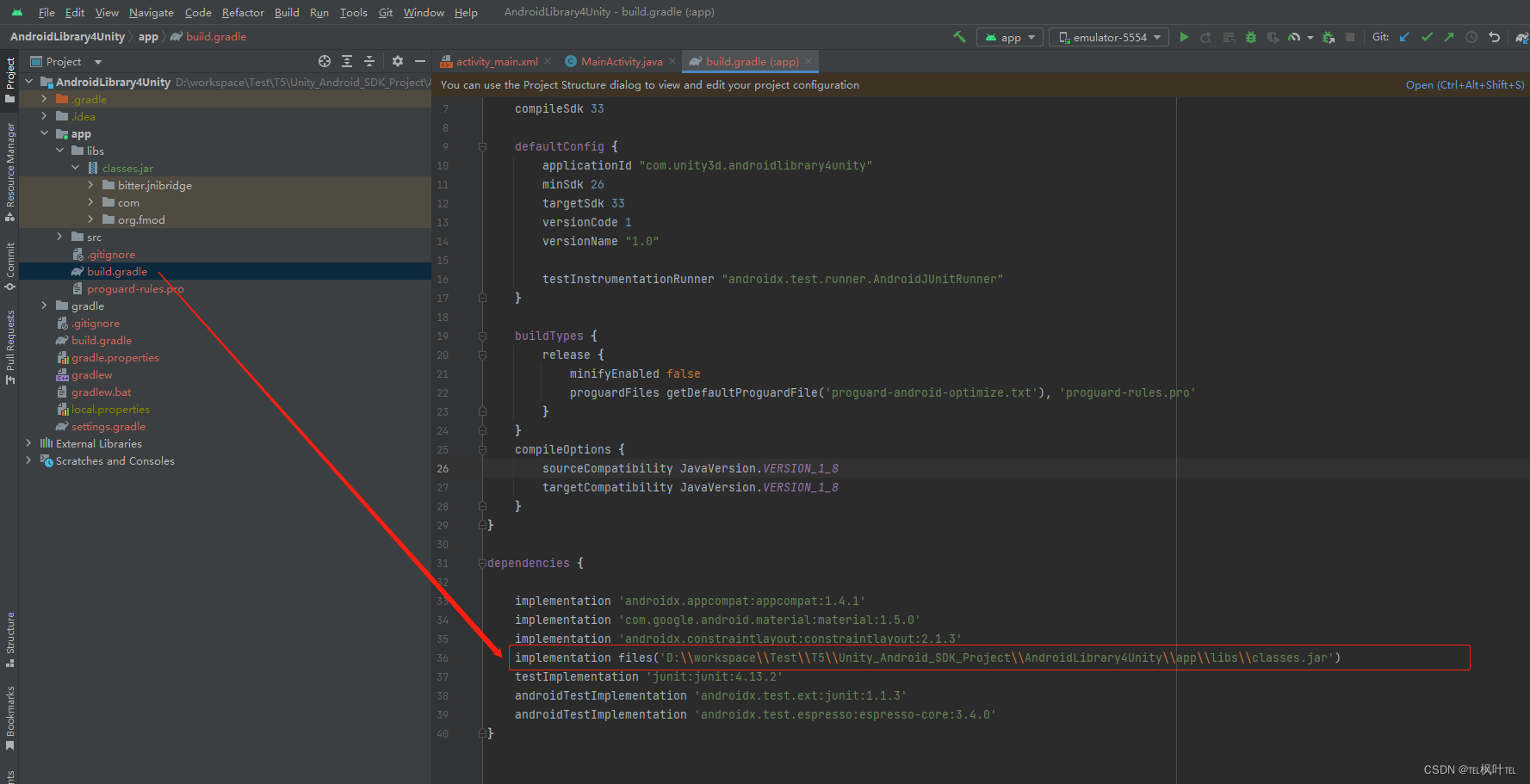Click Expand All icon in Project panel
1530x784 pixels.
pos(347,61)
